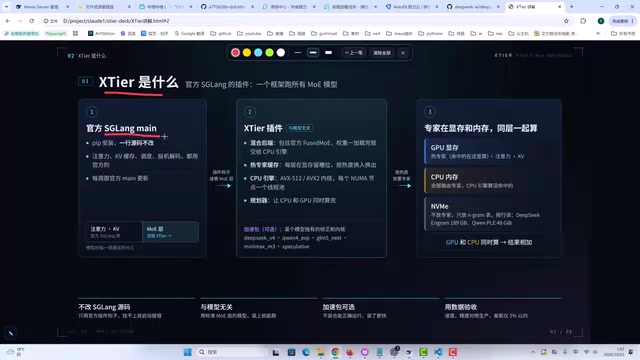Viewport: 640px width, 360px height.
Task: Switch to the first GitHub tab
Action: [x=226, y=7]
